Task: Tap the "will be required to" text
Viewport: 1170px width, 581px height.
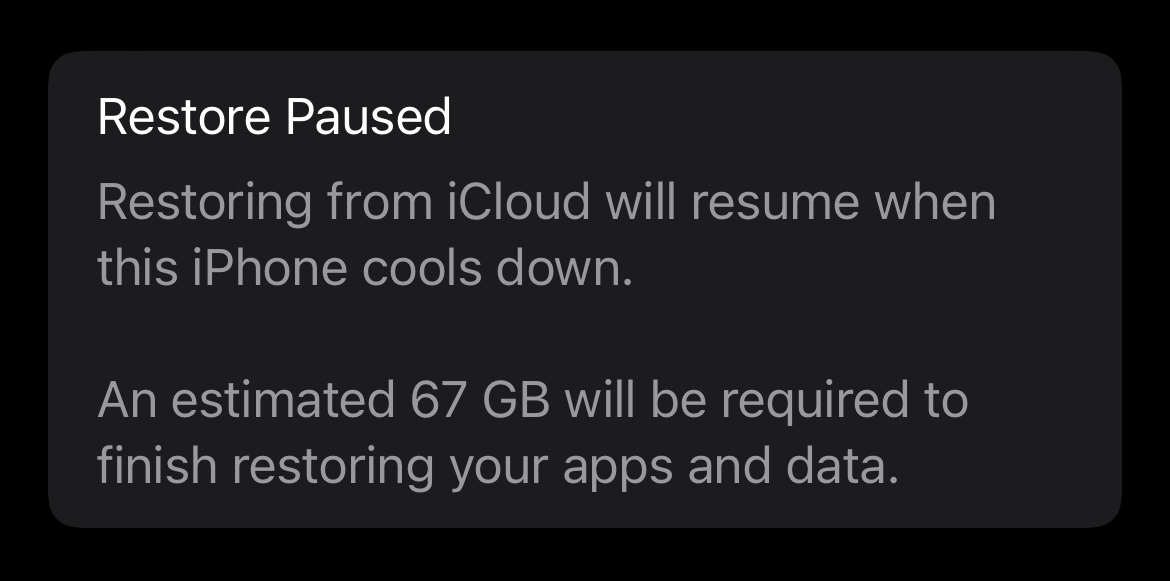Action: click(x=766, y=401)
